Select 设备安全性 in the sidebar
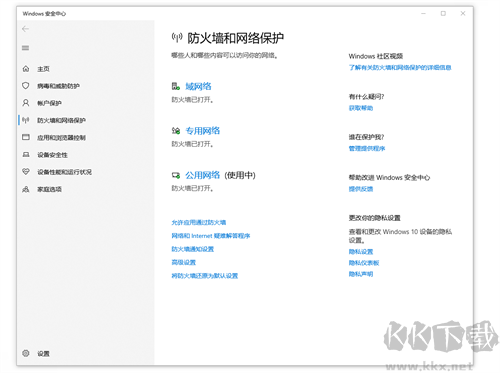 point(52,155)
